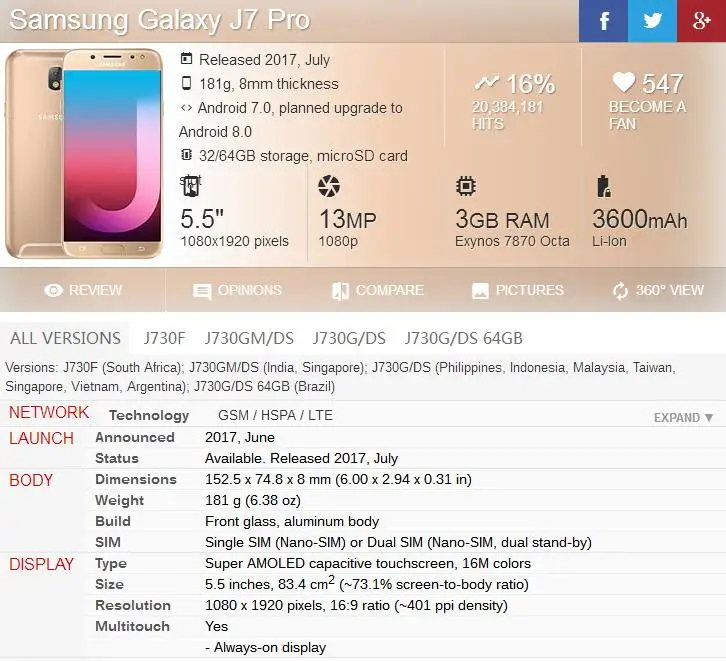Click the battery icon
726x661 pixels.
[x=603, y=186]
